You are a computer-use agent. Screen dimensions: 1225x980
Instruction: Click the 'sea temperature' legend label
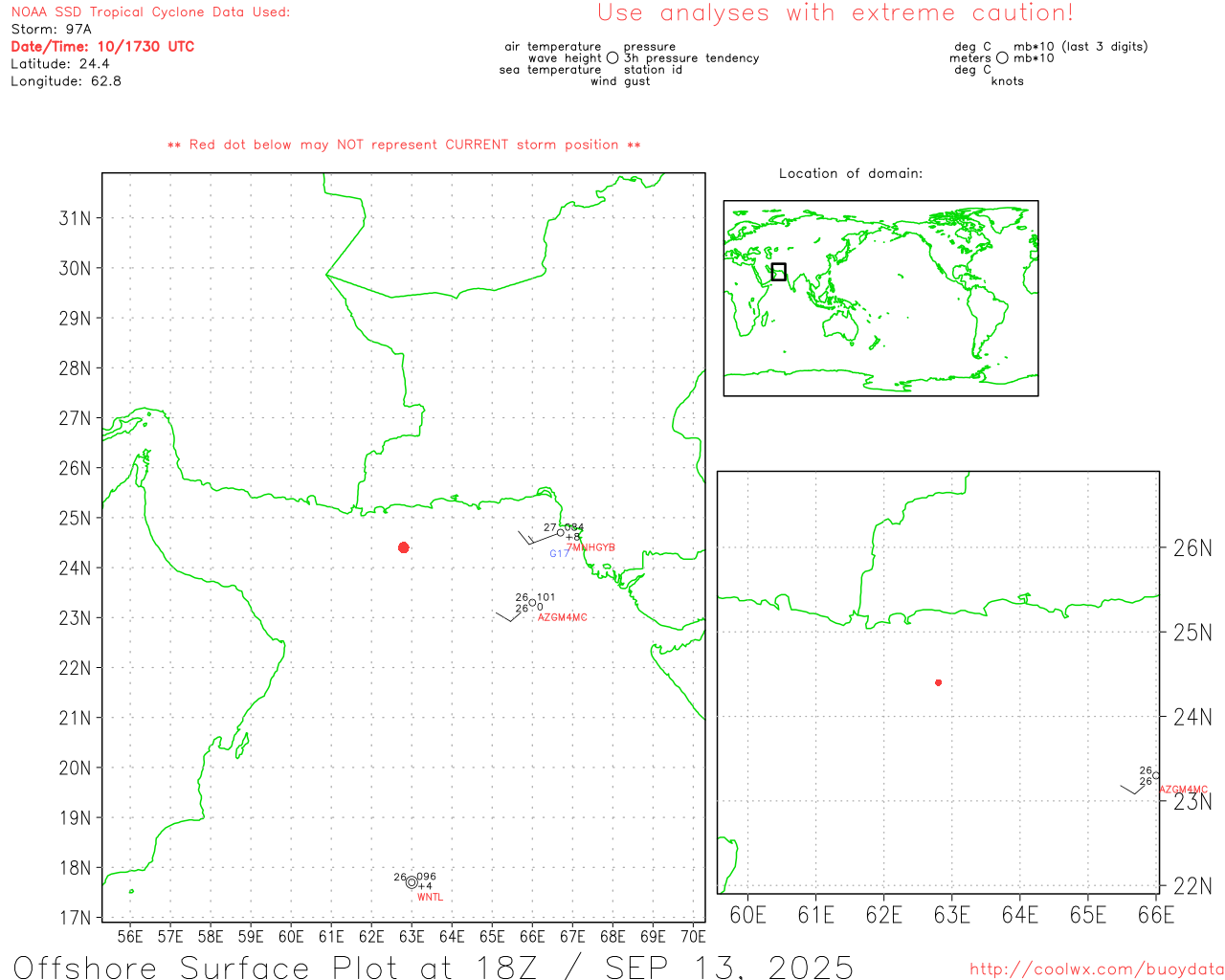550,70
